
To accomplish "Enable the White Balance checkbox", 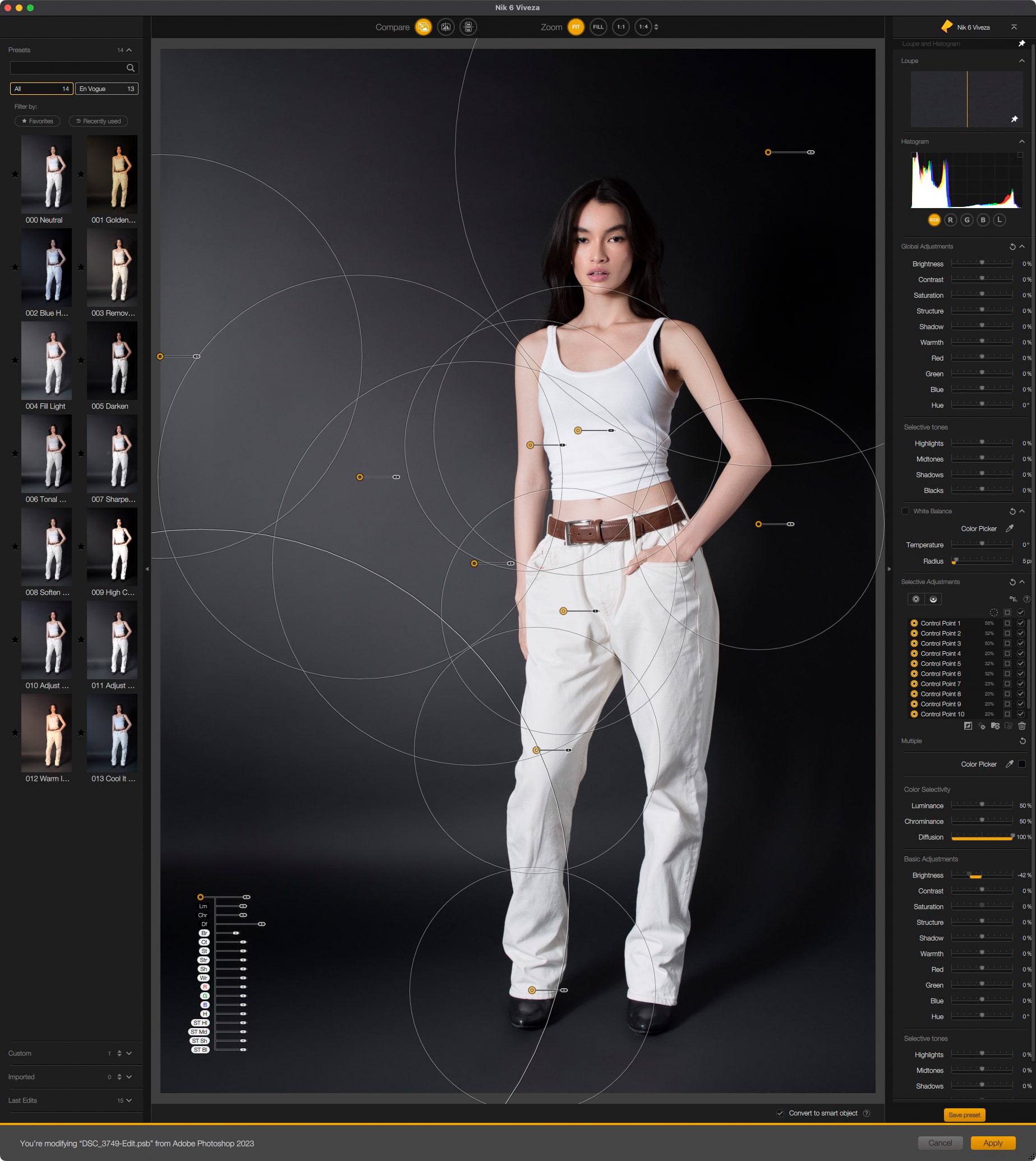I will click(x=905, y=511).
